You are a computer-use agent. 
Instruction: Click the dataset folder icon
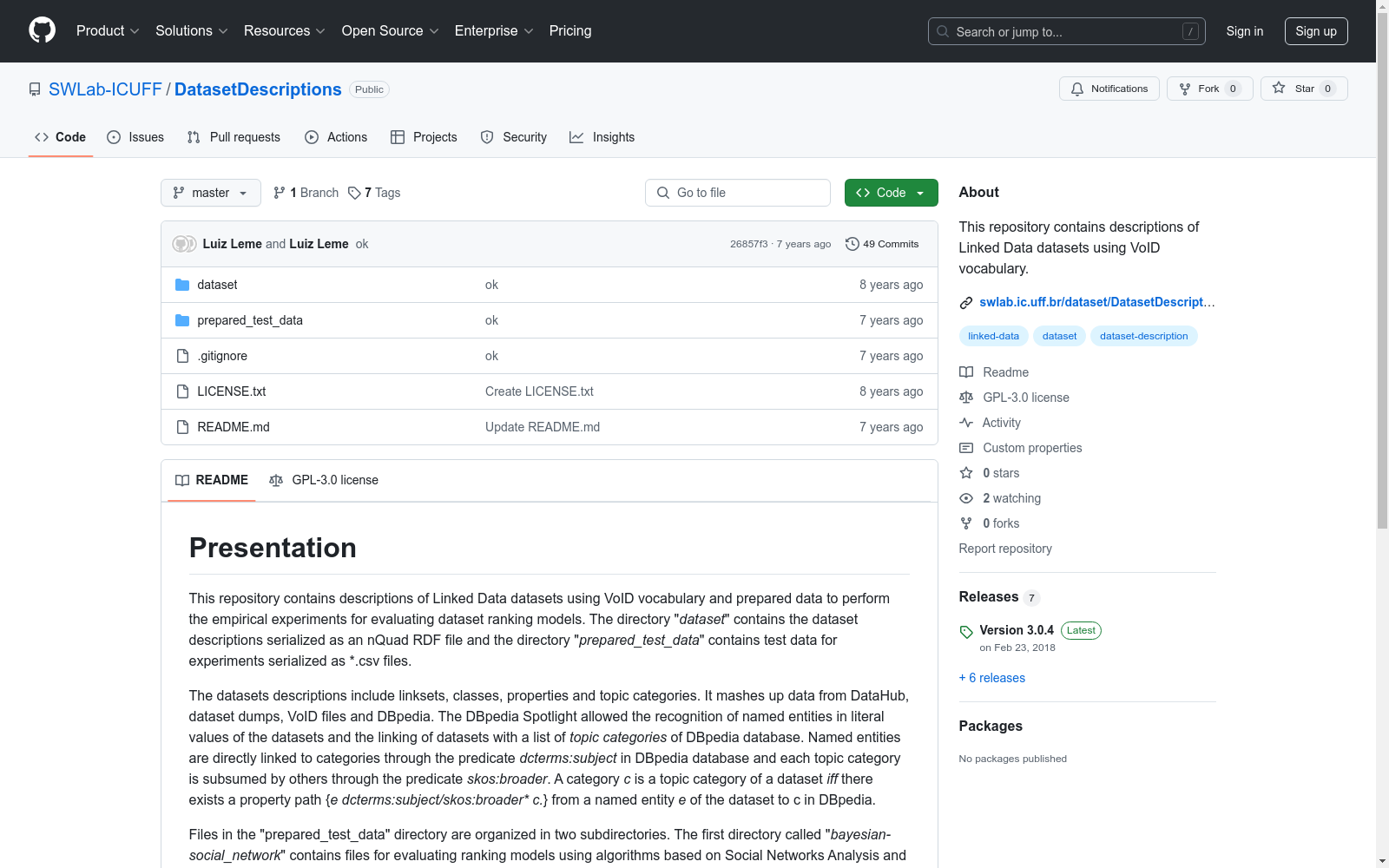tap(182, 285)
